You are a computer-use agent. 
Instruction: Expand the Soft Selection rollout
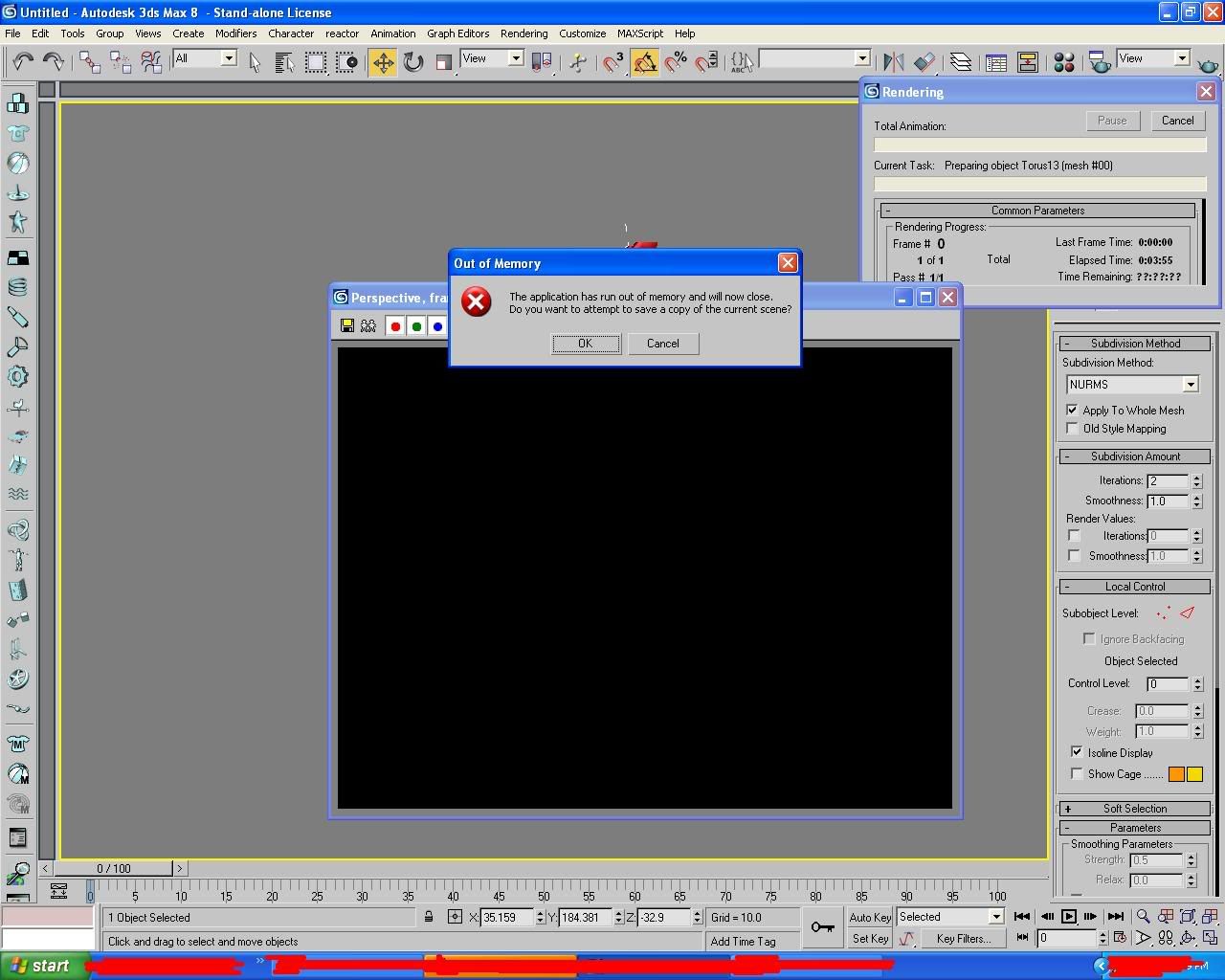(x=1135, y=809)
